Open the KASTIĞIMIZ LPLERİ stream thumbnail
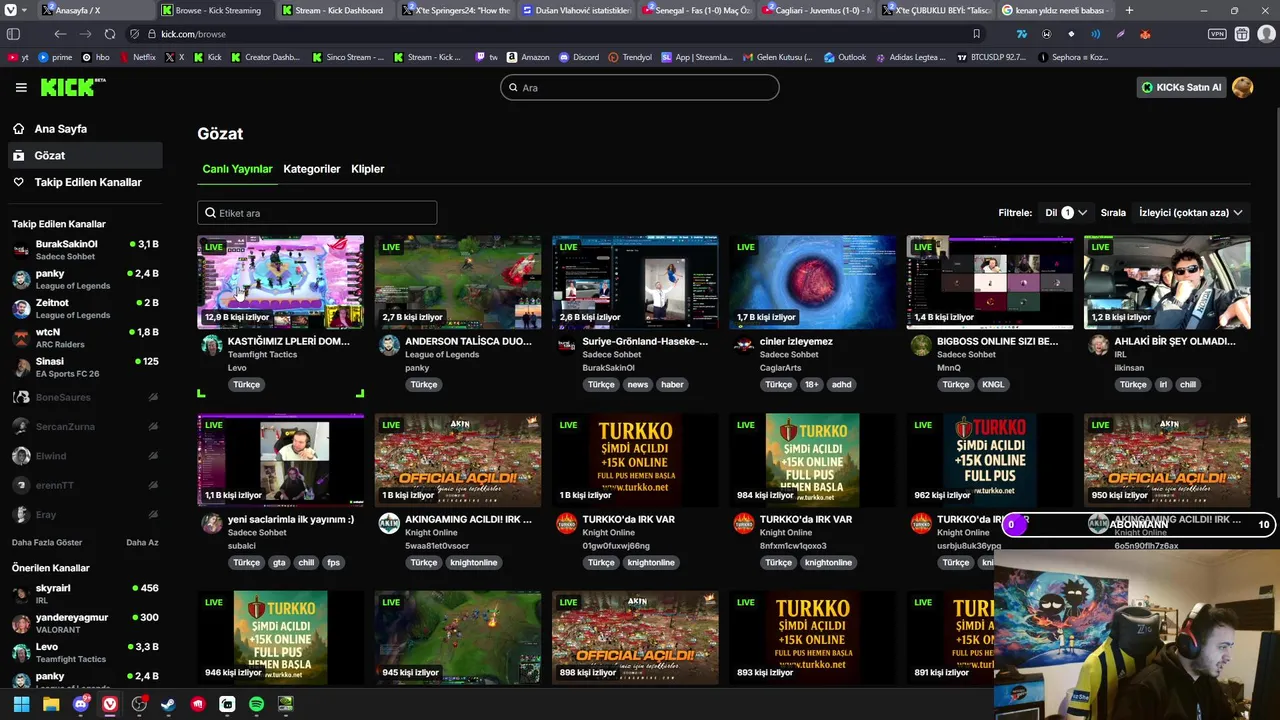 tap(281, 282)
